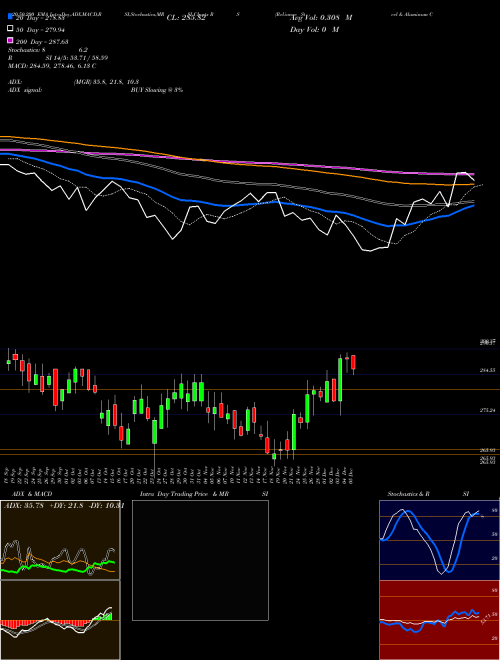Click the CL closing price value
The image size is (500, 660).
(x=186, y=18)
